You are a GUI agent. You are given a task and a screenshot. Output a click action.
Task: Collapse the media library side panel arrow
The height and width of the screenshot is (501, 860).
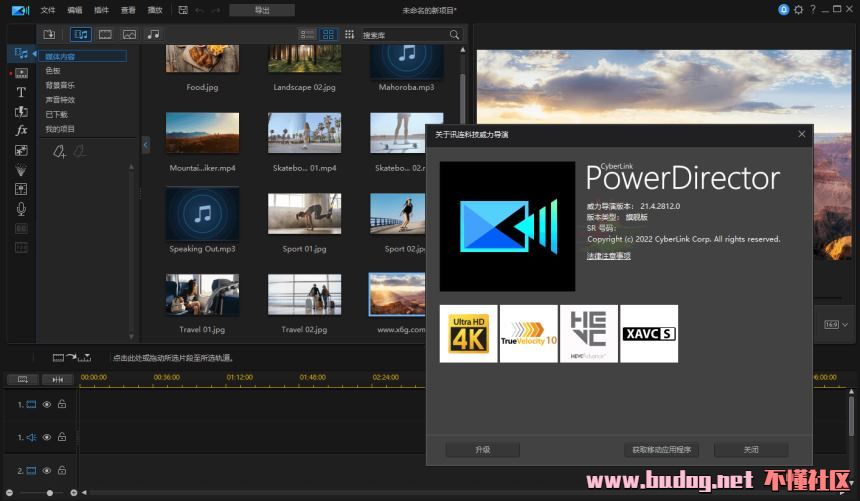(x=145, y=145)
